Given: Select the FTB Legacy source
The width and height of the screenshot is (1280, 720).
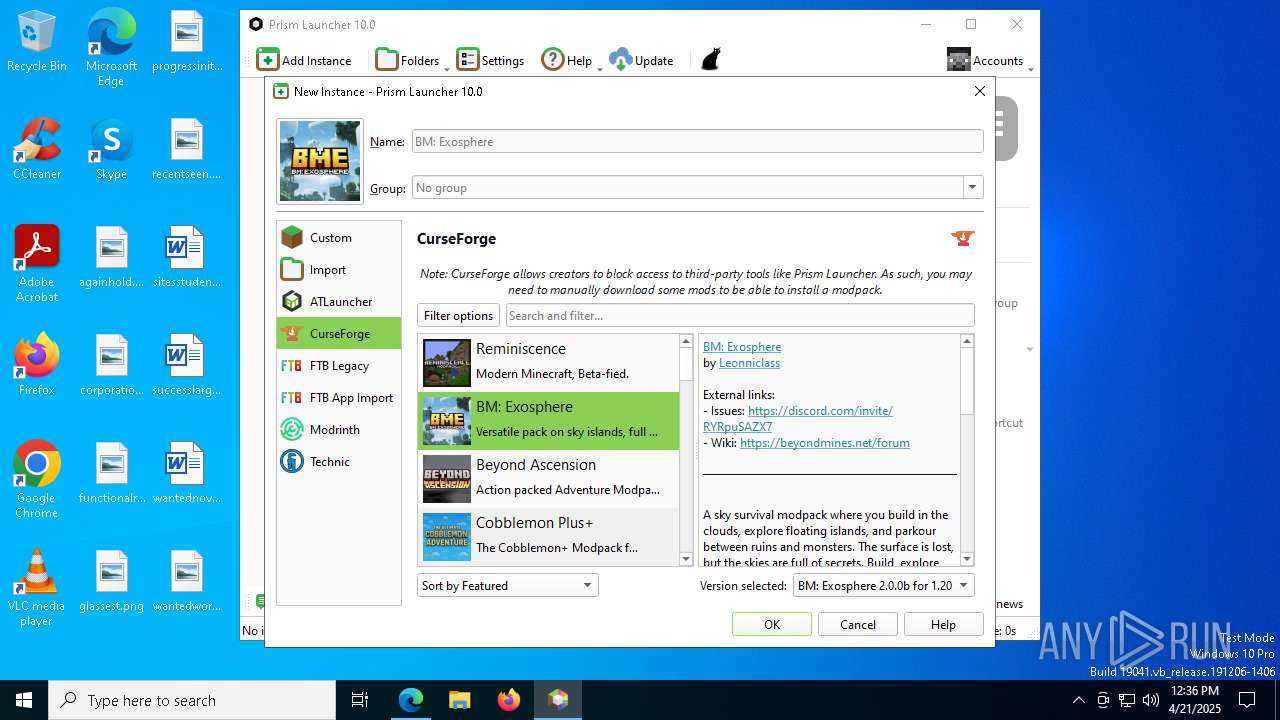Looking at the screenshot, I should (x=339, y=366).
